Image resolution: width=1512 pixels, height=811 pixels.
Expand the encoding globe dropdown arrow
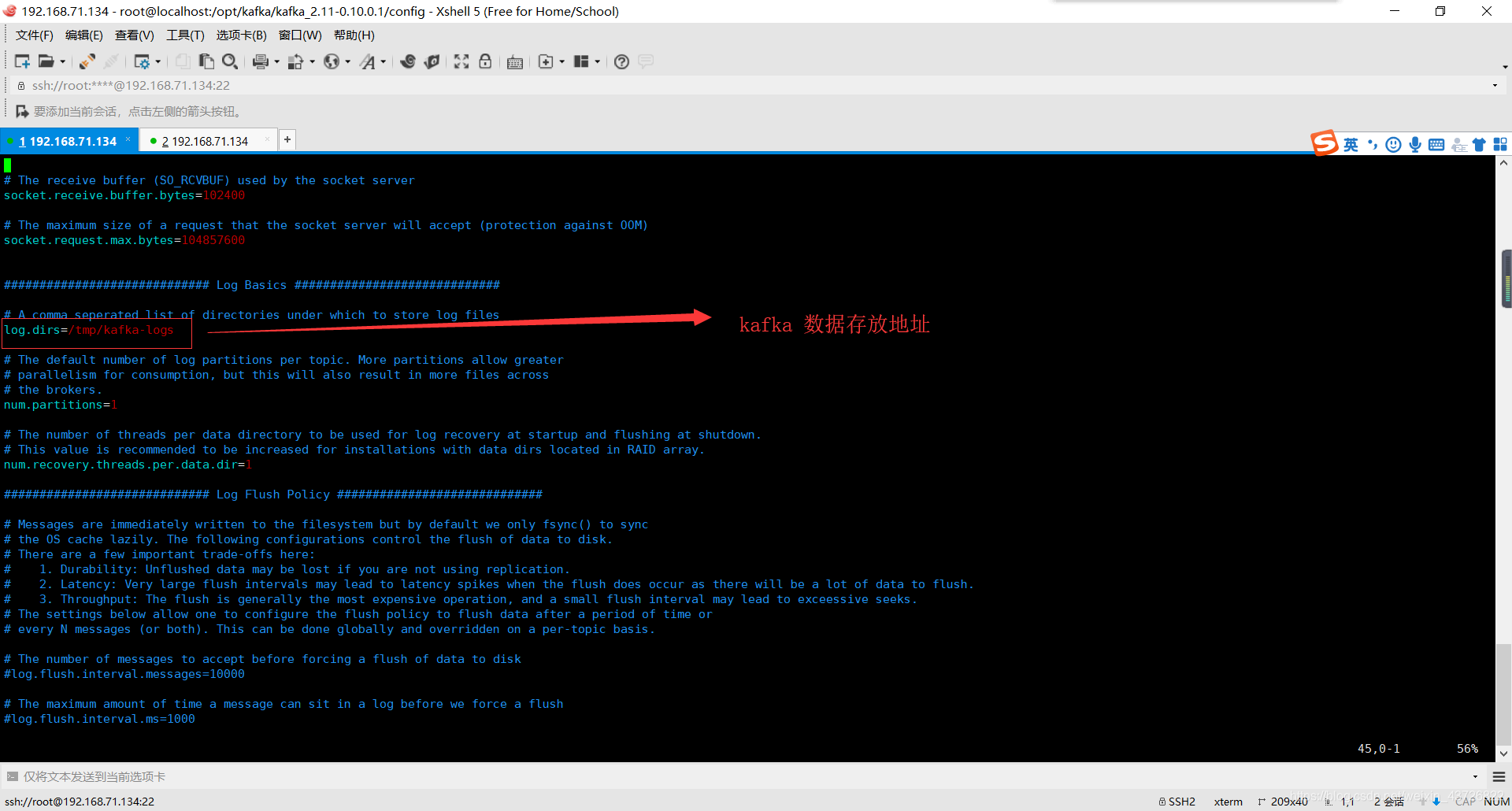347,62
